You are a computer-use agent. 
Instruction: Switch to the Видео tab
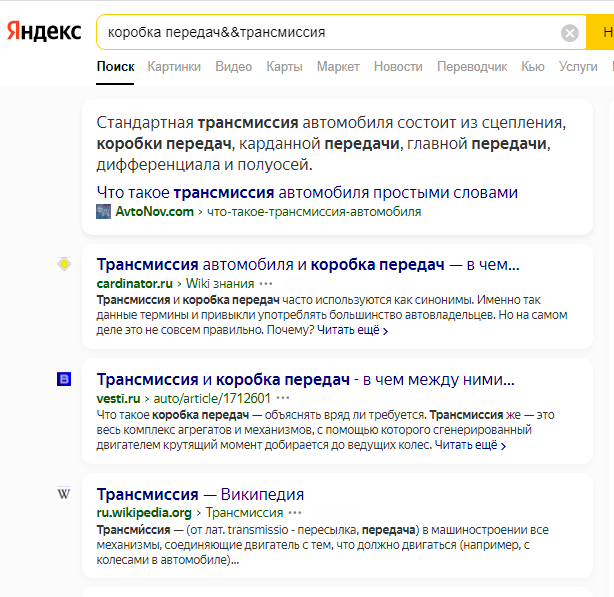(x=233, y=67)
